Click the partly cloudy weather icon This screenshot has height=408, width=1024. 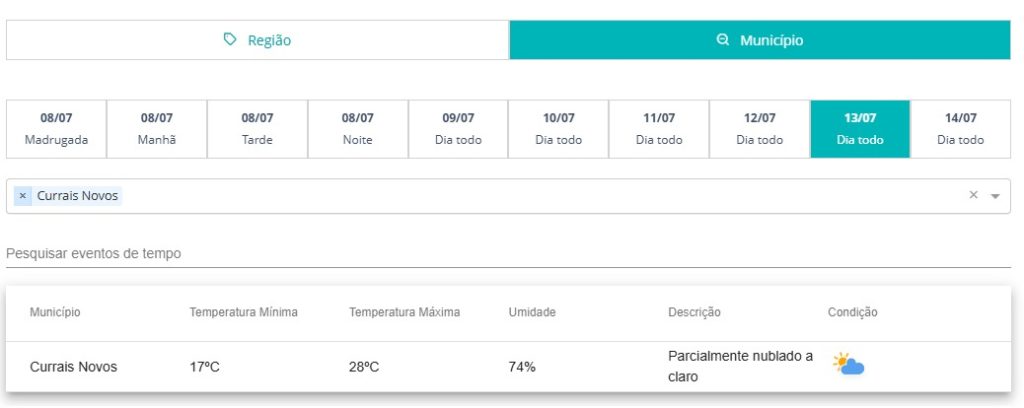(x=848, y=364)
